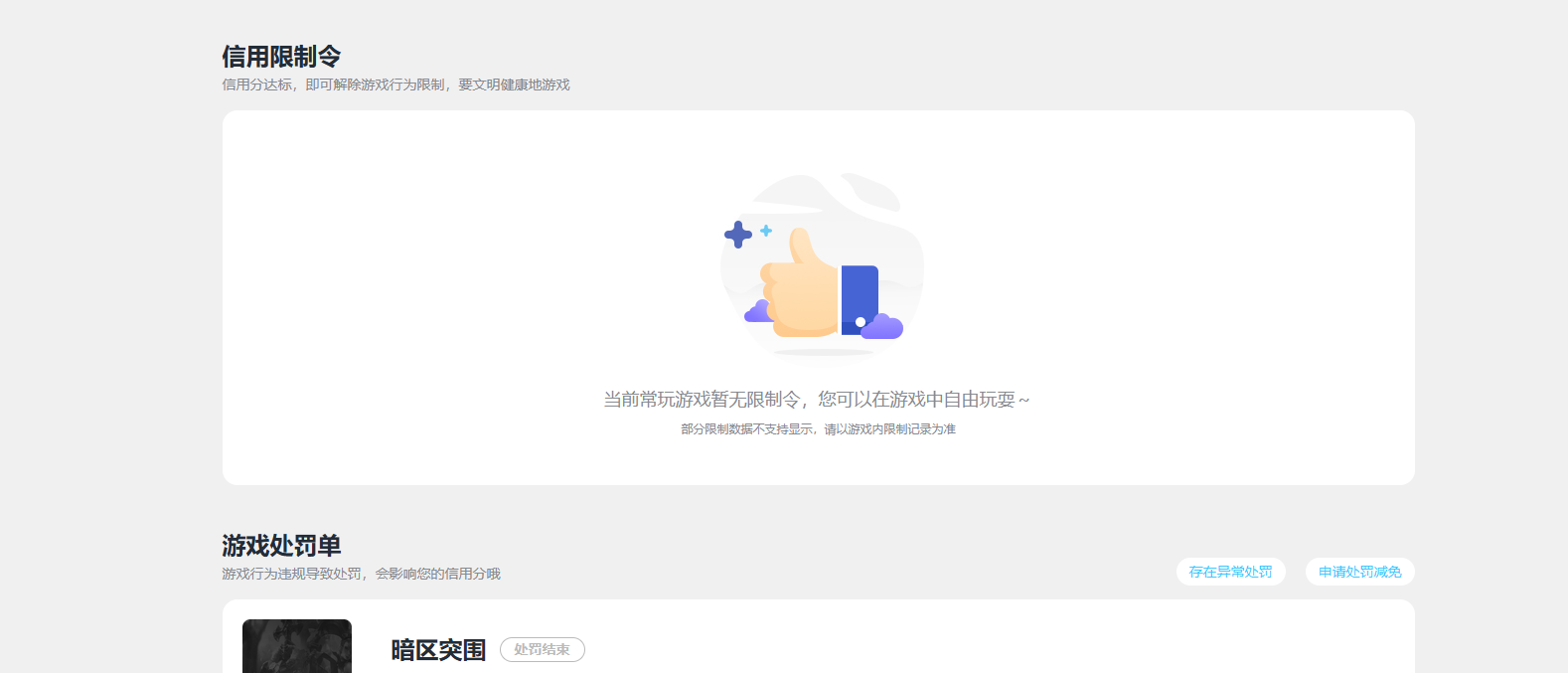Viewport: 1568px width, 673px height.
Task: Select the 处罚结束 status tag
Action: 542,649
